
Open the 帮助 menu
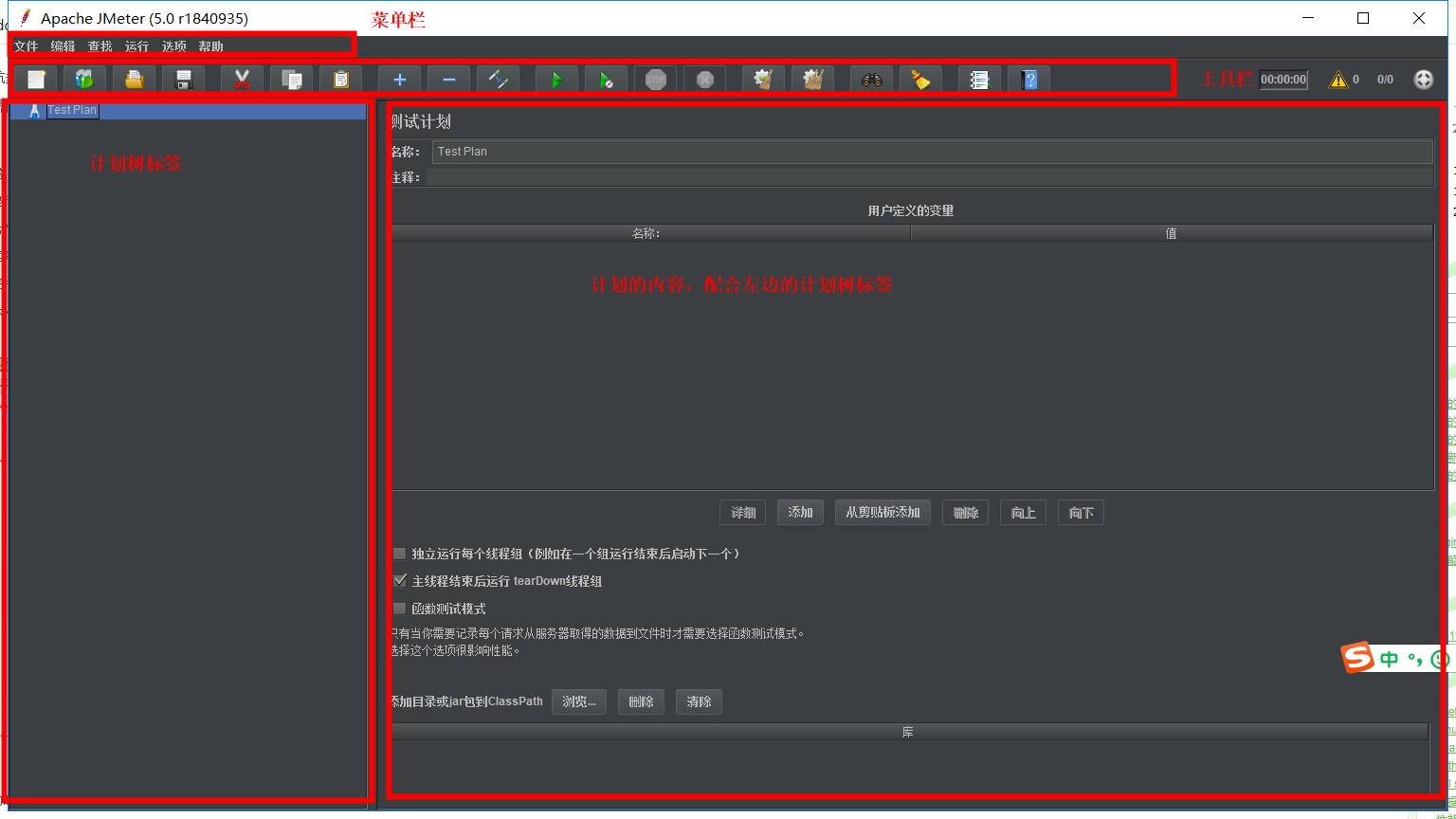(211, 46)
